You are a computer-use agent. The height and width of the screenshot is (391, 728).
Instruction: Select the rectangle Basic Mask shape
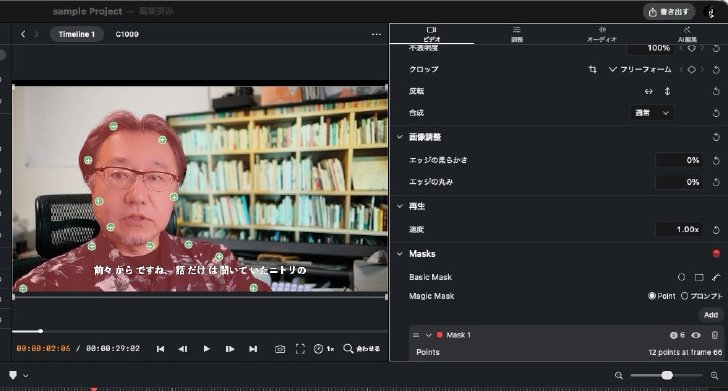[699, 277]
